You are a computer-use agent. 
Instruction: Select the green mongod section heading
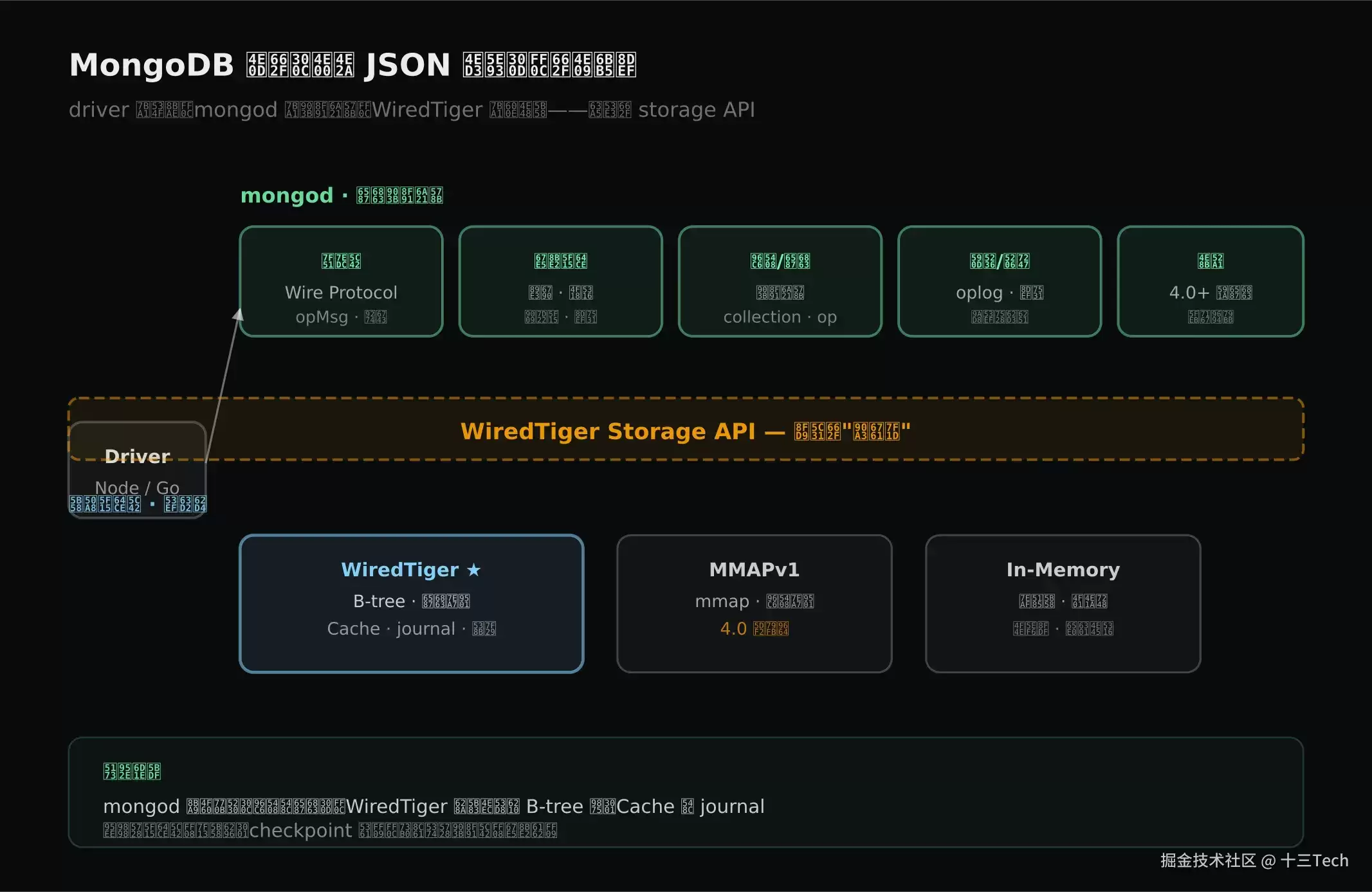342,195
